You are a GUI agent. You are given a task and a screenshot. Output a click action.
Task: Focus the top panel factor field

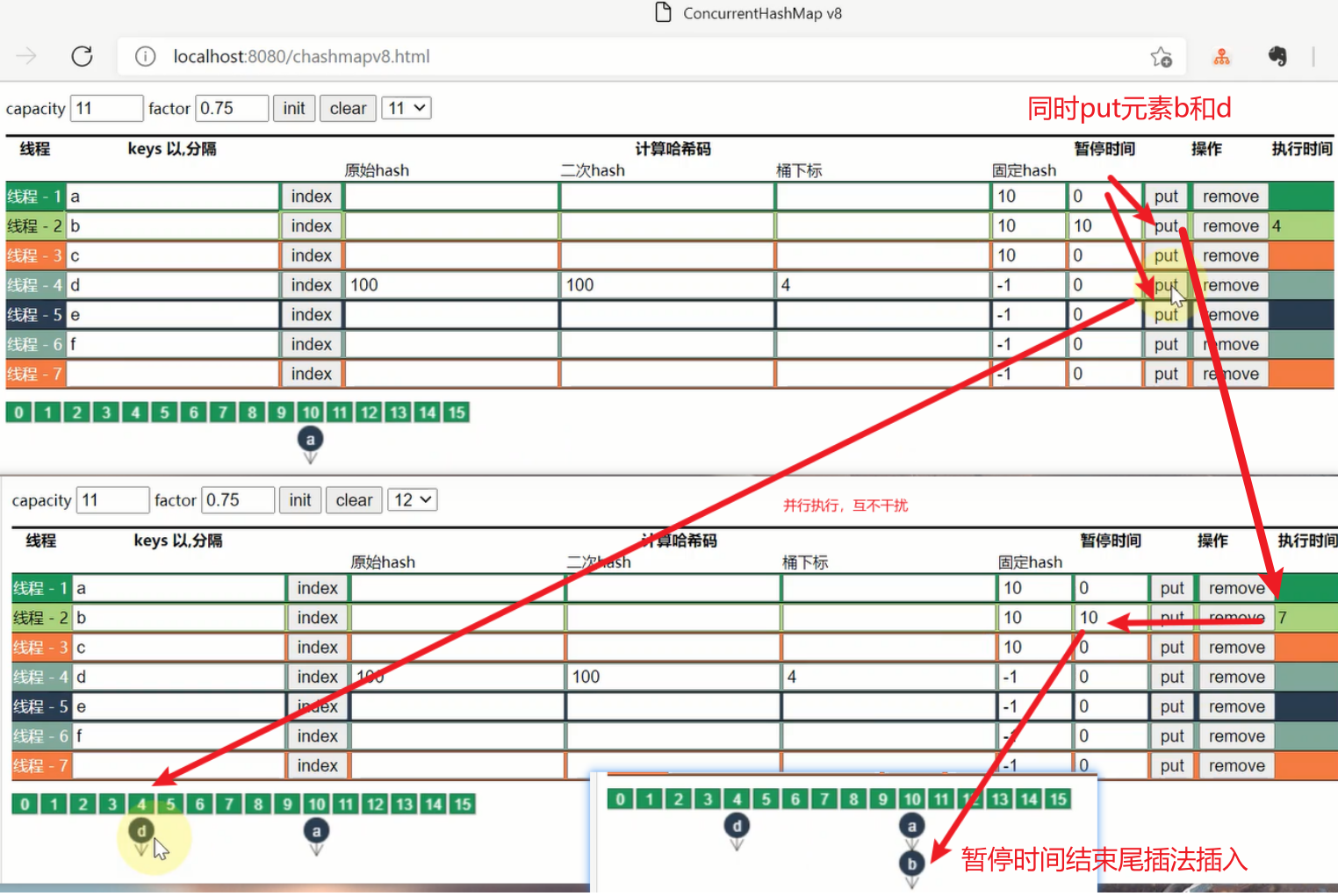[232, 108]
